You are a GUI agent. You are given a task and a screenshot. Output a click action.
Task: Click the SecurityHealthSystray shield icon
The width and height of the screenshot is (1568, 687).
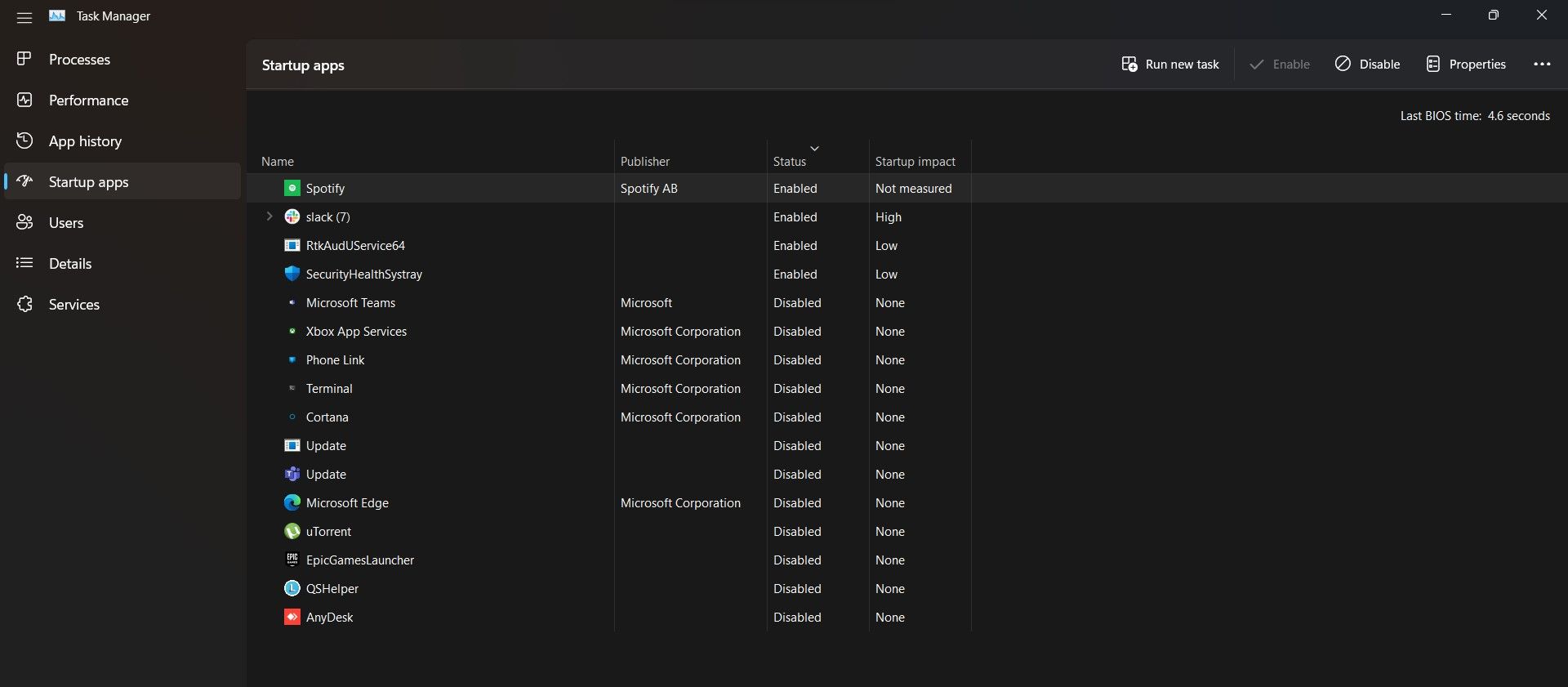coord(292,274)
